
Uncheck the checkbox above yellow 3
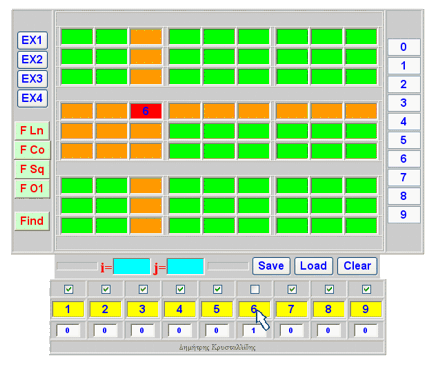143,289
